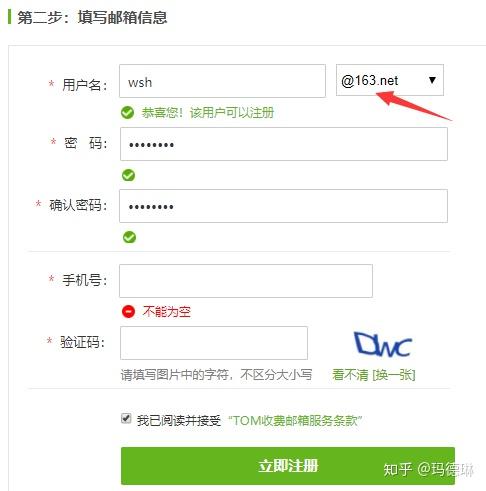Focus the 密码 password field
The image size is (486, 491).
[284, 144]
